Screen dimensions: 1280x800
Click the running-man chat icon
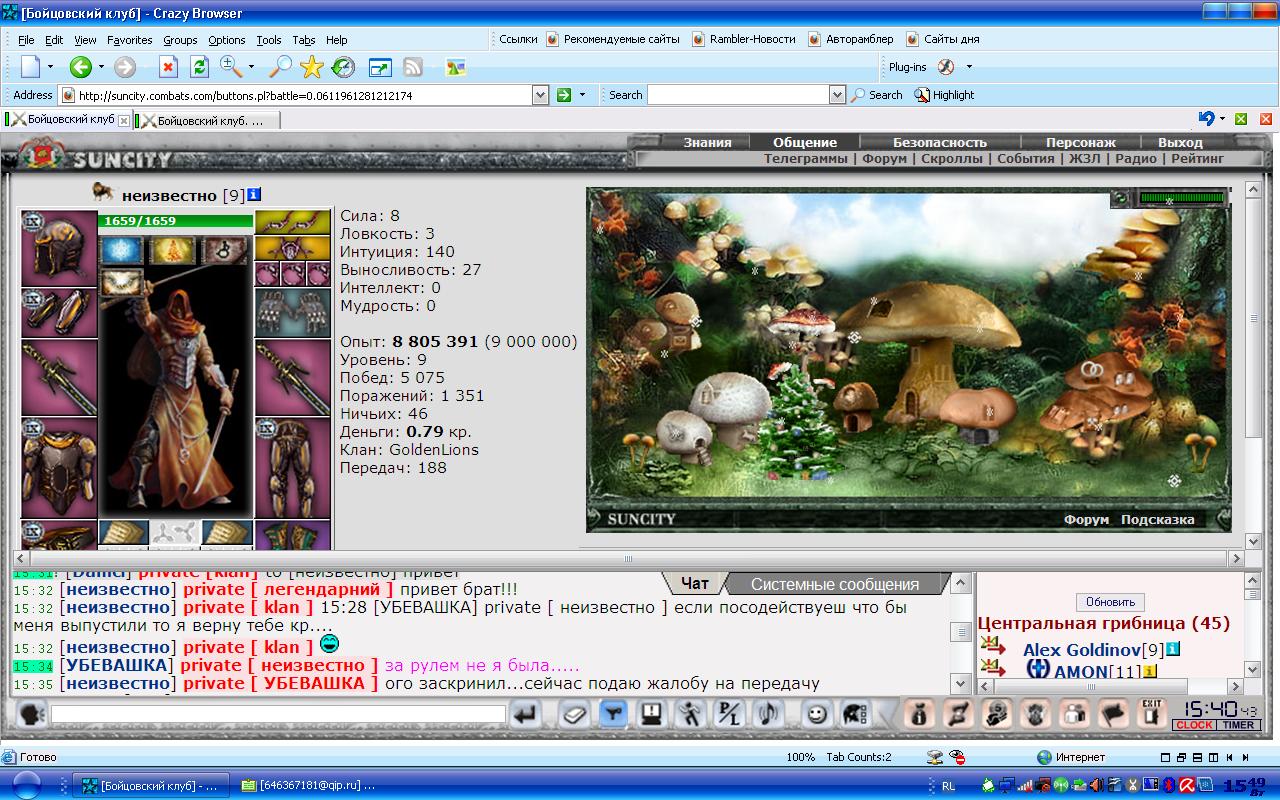689,714
